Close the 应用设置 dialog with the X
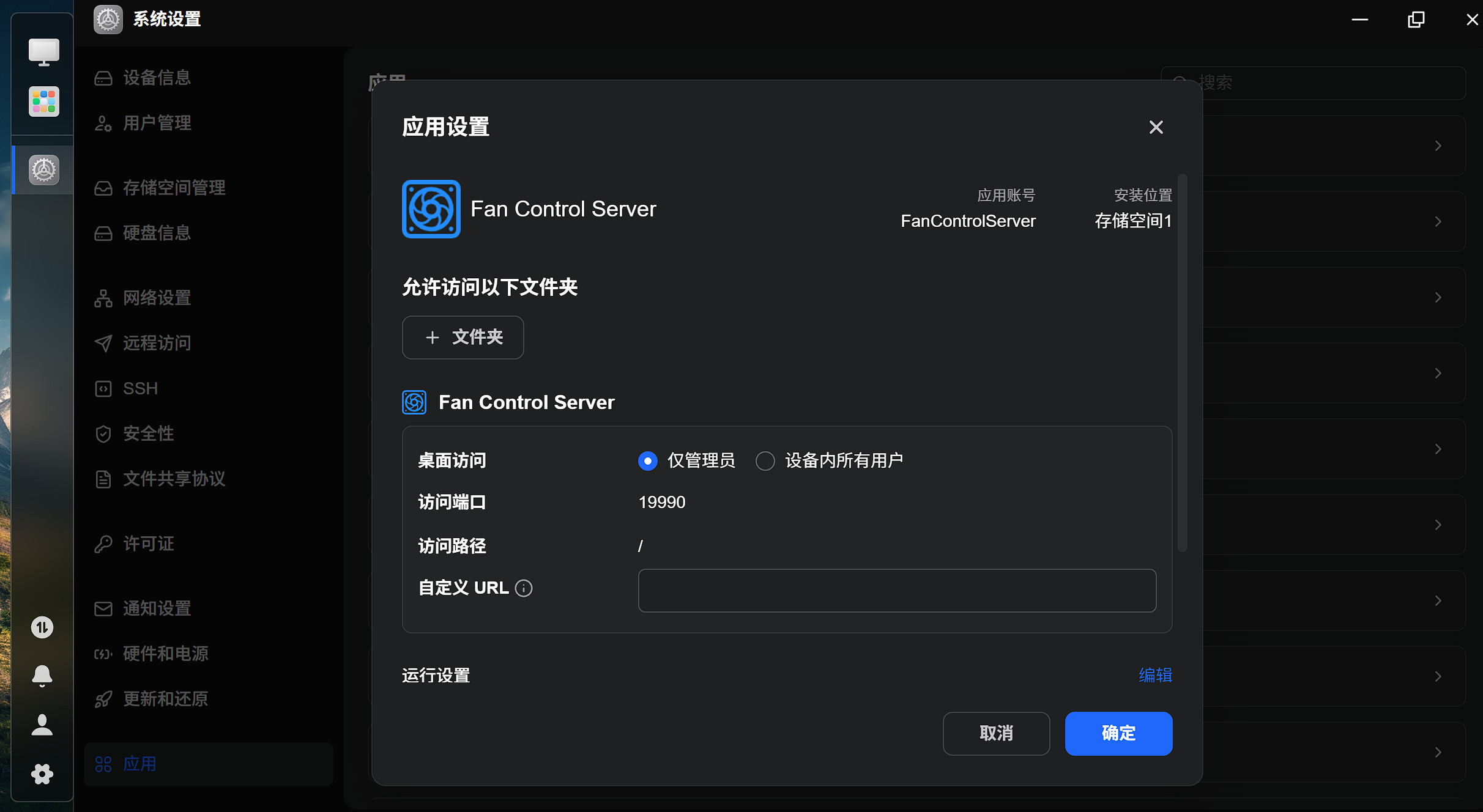Screen dimensions: 1483x812 click(x=1156, y=127)
